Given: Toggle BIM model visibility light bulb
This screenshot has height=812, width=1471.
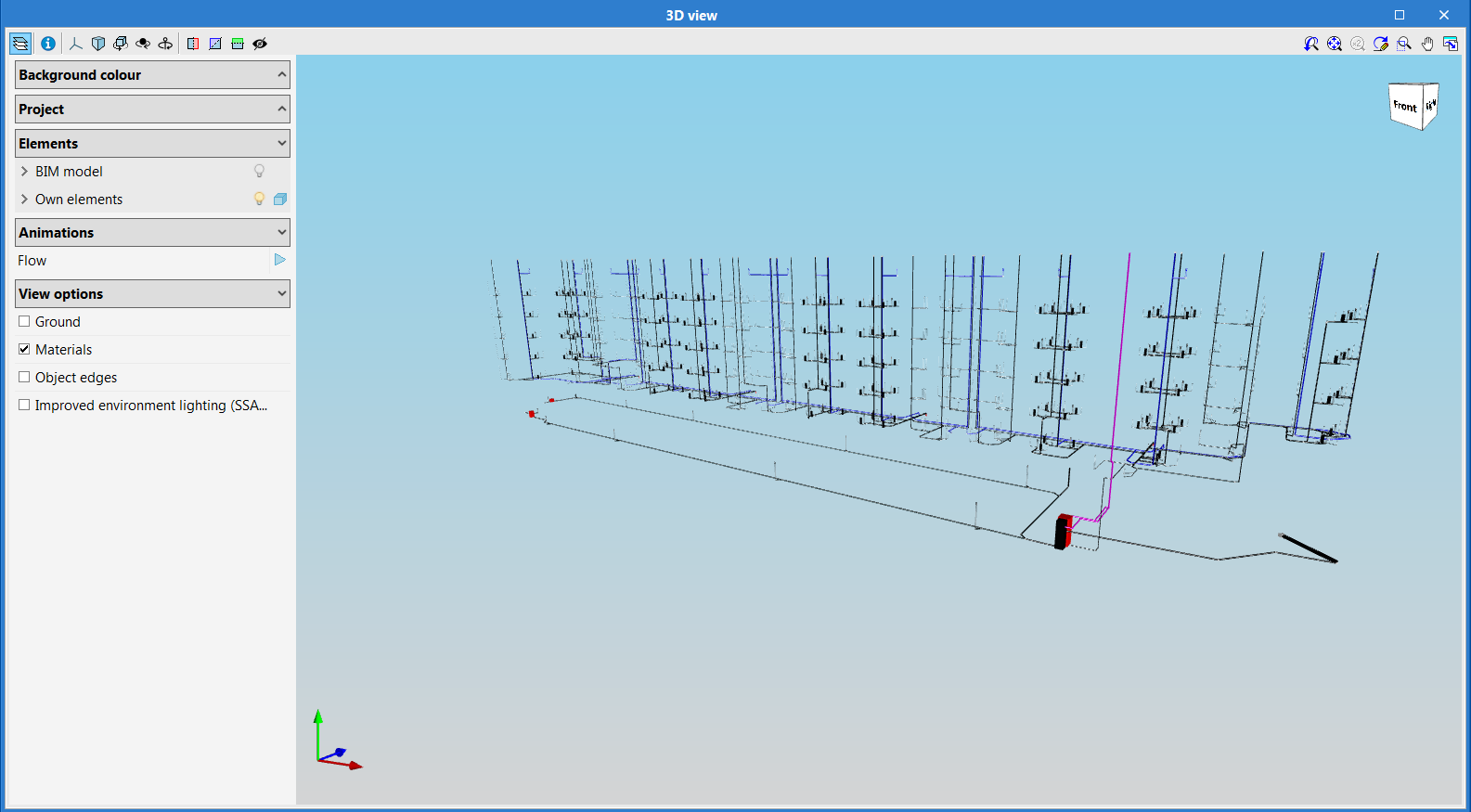Looking at the screenshot, I should (260, 172).
